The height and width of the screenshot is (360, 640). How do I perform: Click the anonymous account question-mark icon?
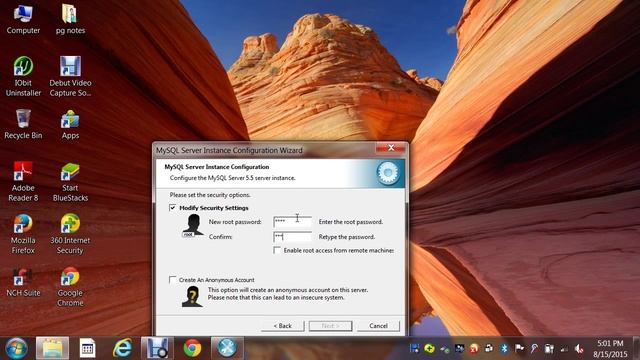click(x=192, y=296)
